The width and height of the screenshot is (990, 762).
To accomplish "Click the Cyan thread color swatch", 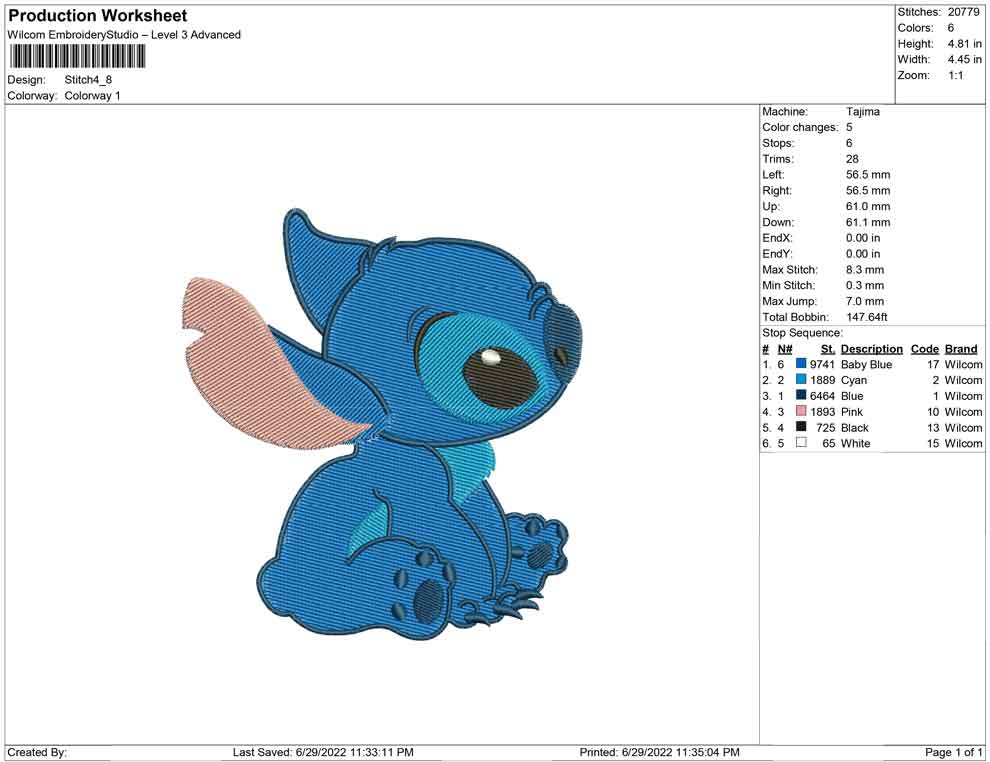I will tap(801, 379).
